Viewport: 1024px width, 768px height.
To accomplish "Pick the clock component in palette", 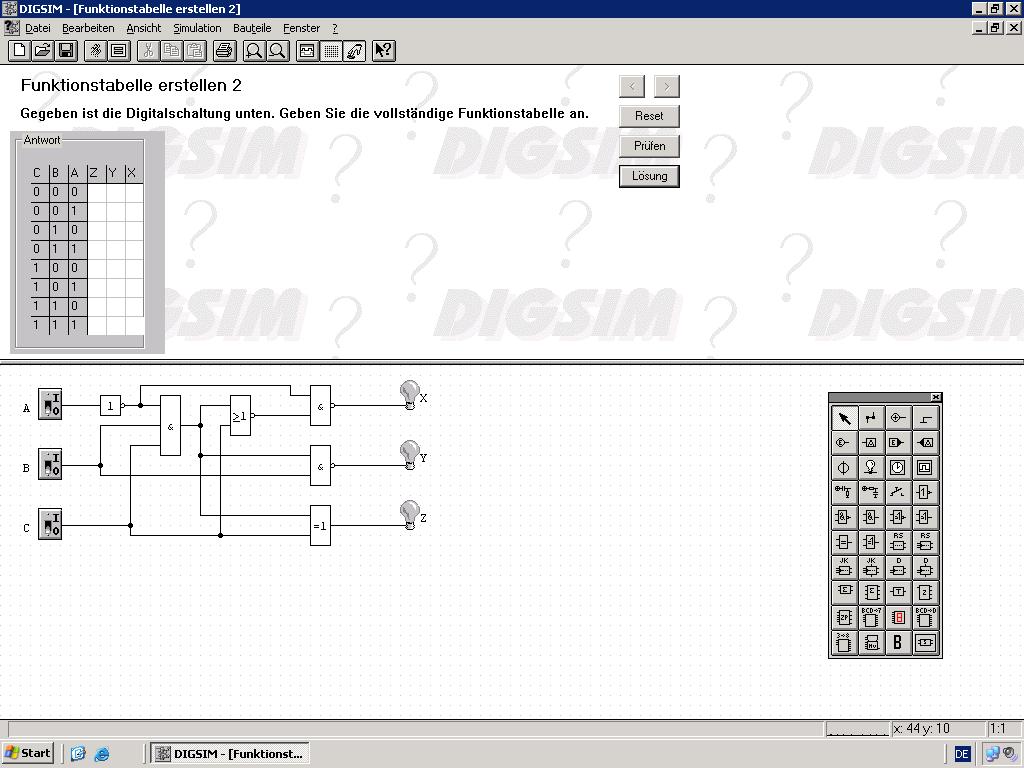I will 897,468.
